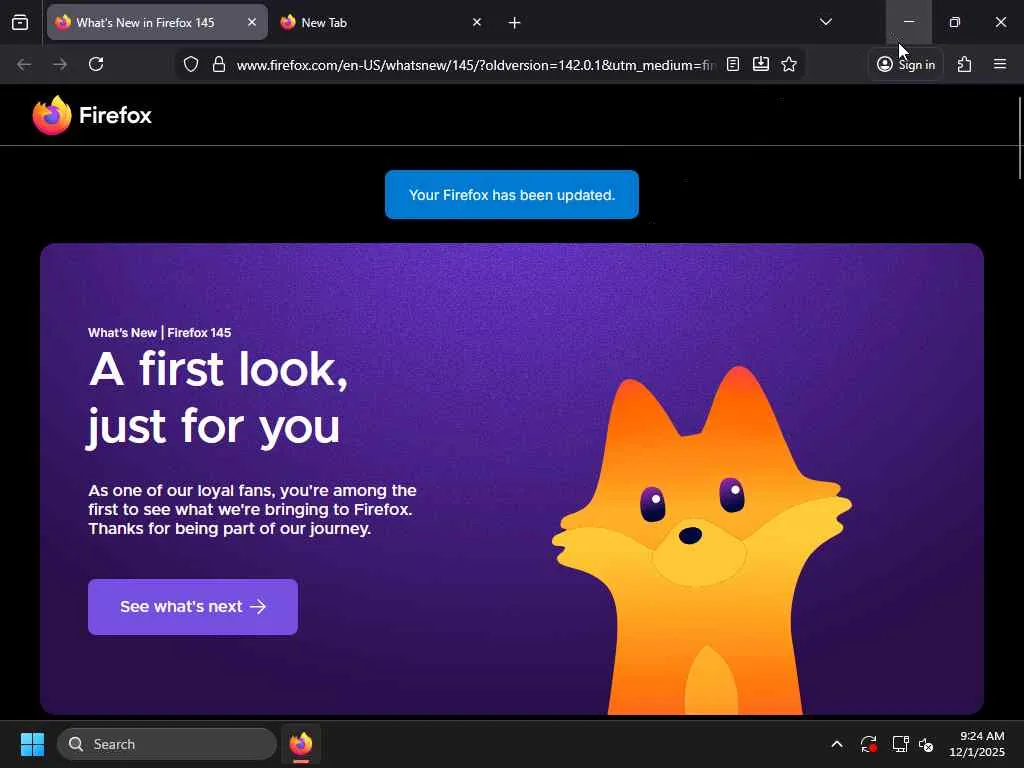This screenshot has height=768, width=1024.
Task: Switch to the New Tab tab
Action: click(x=382, y=22)
